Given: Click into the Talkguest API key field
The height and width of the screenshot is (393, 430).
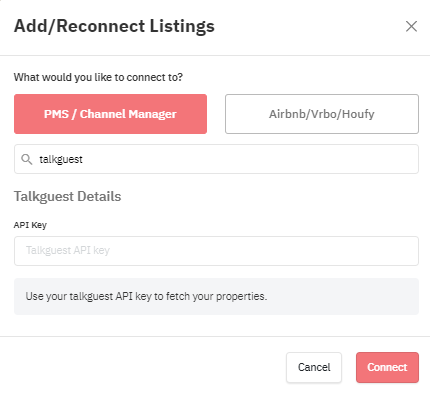Looking at the screenshot, I should (216, 251).
